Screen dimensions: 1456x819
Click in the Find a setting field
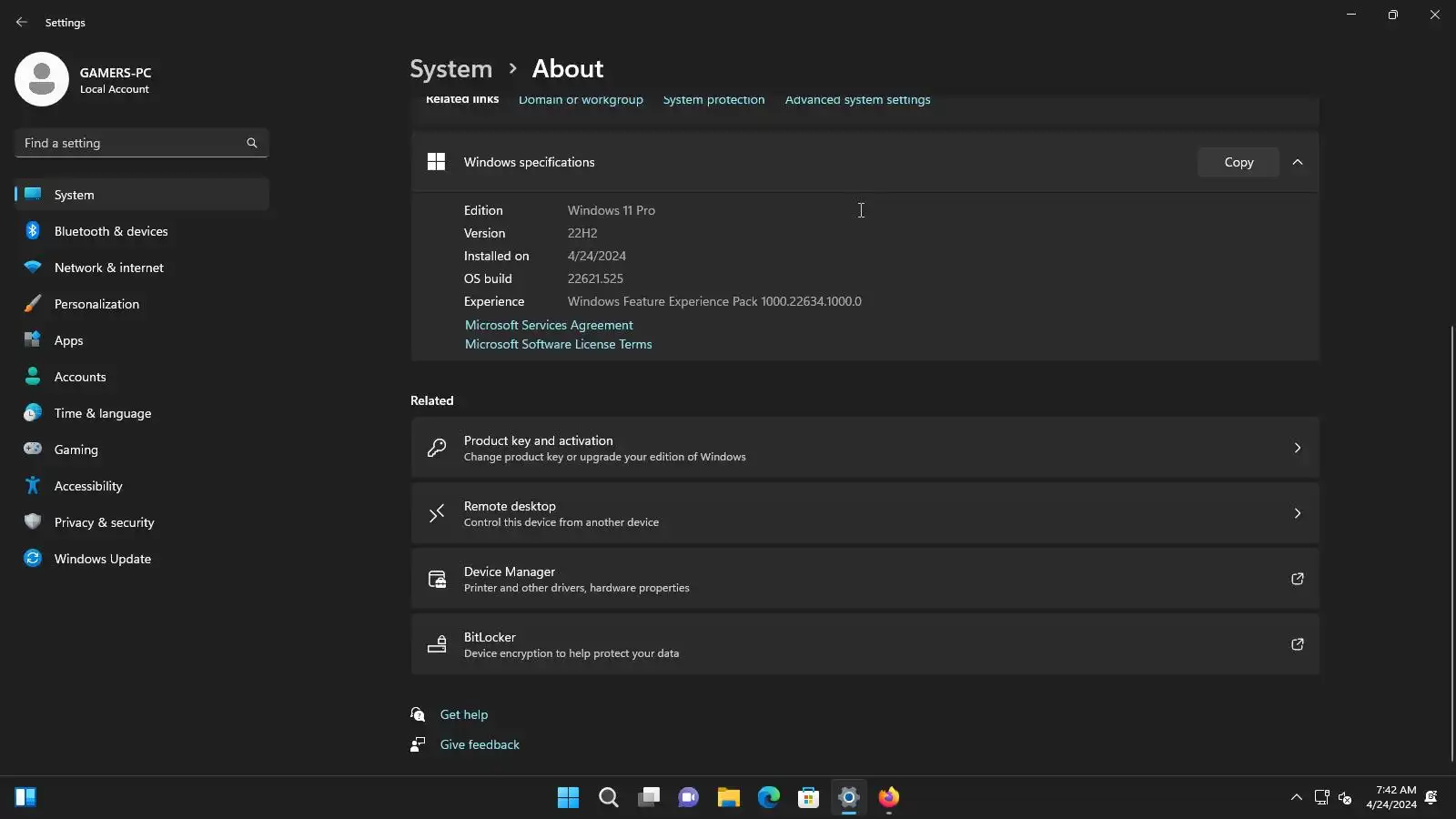click(x=142, y=143)
